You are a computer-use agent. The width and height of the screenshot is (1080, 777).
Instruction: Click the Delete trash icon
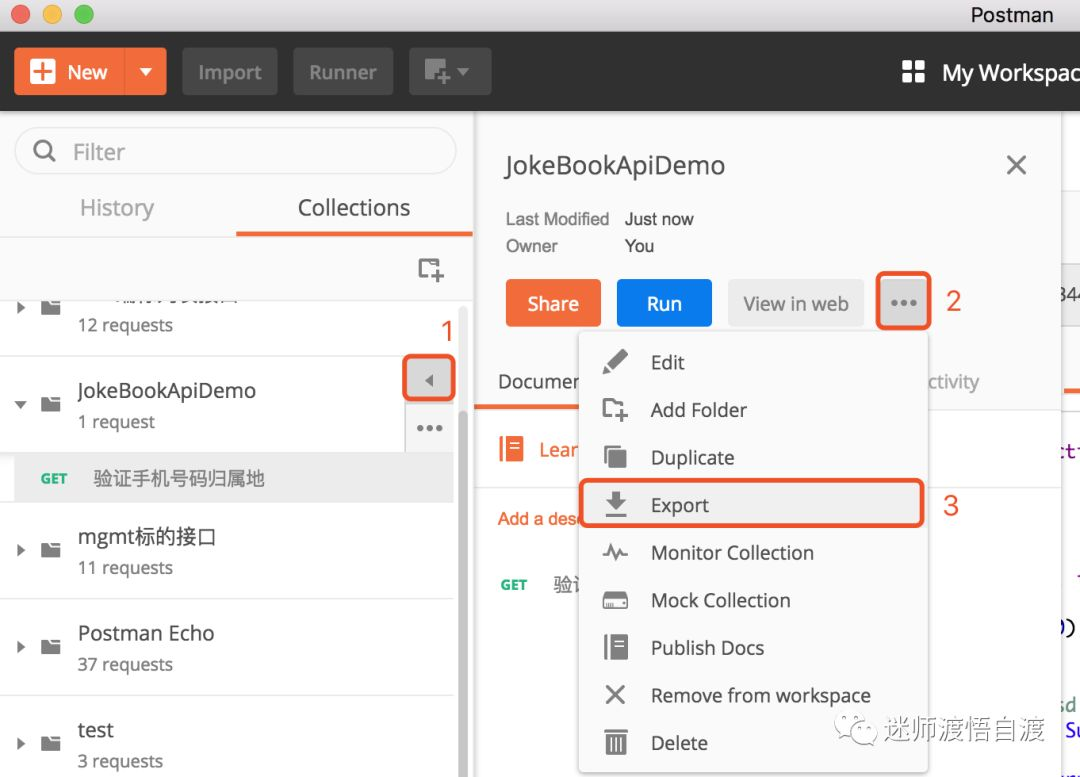615,743
